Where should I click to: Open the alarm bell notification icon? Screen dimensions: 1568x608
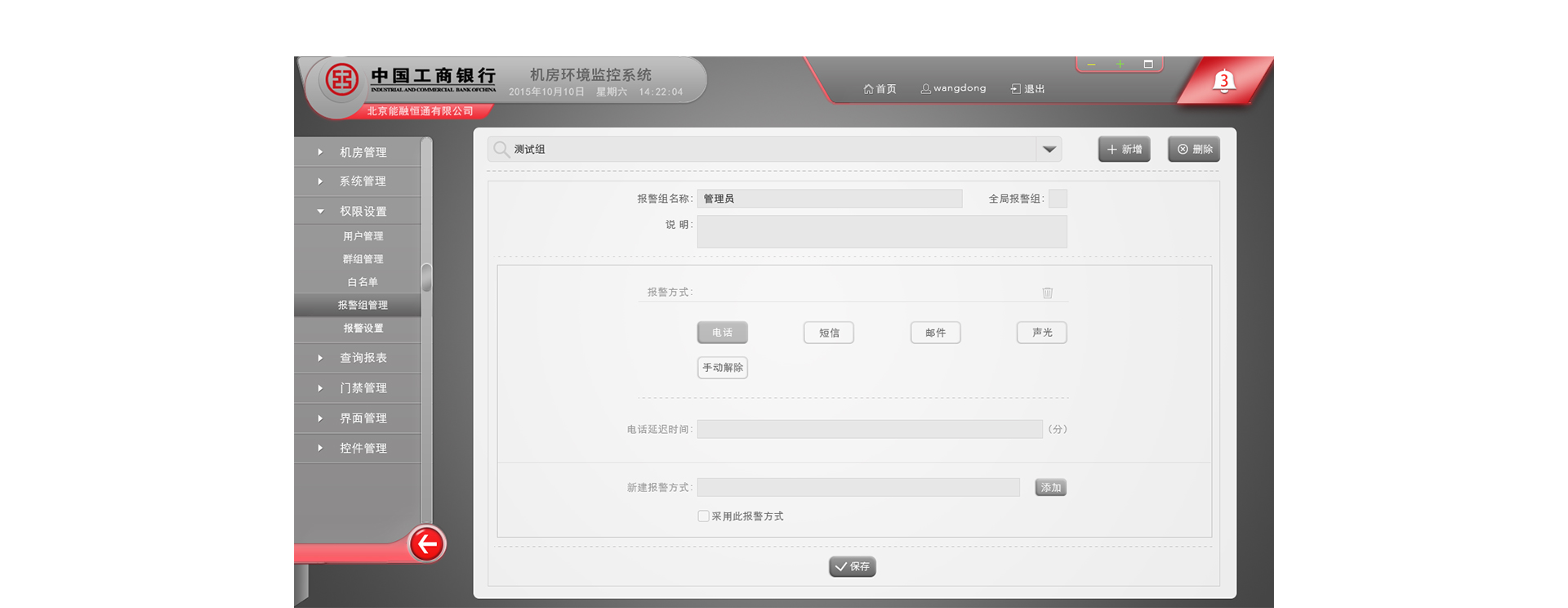(1223, 82)
